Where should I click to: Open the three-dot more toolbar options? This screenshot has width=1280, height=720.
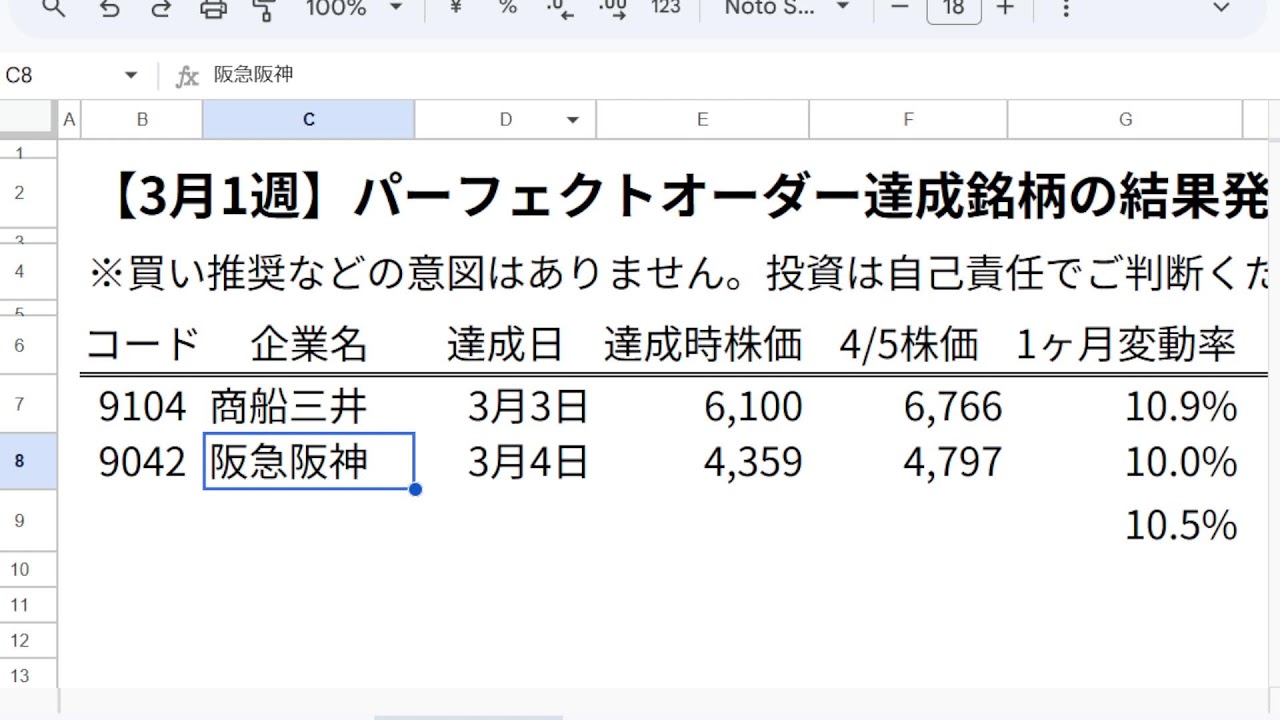(x=1066, y=8)
